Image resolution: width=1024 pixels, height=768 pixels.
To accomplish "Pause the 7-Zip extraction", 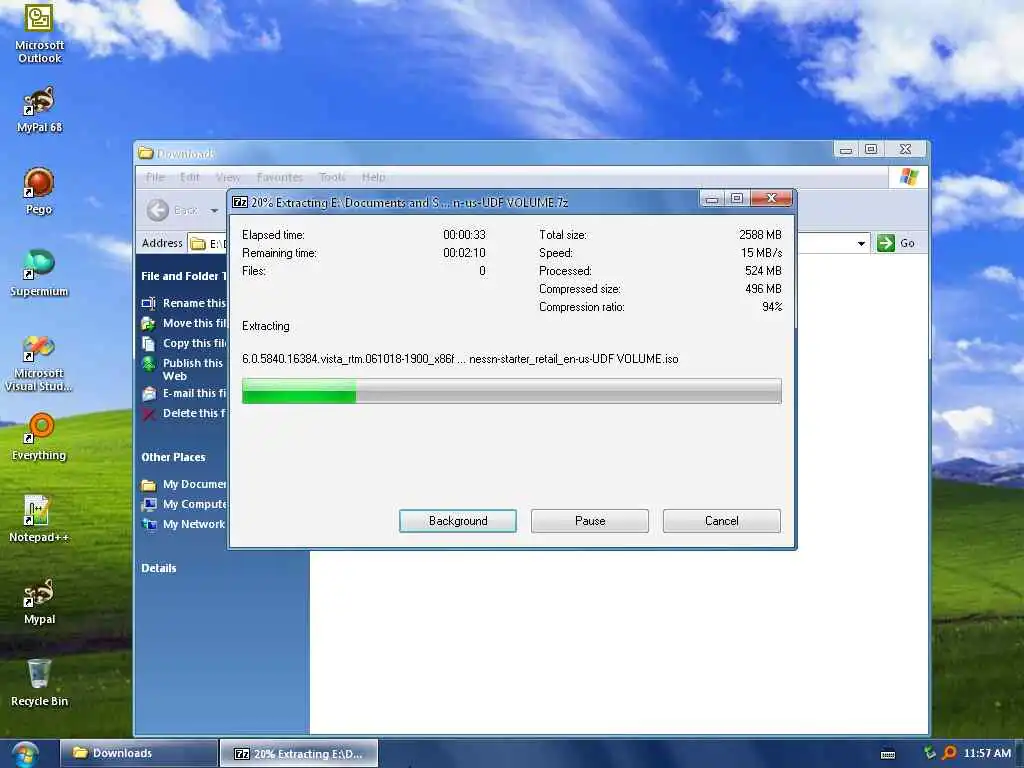I will click(590, 521).
